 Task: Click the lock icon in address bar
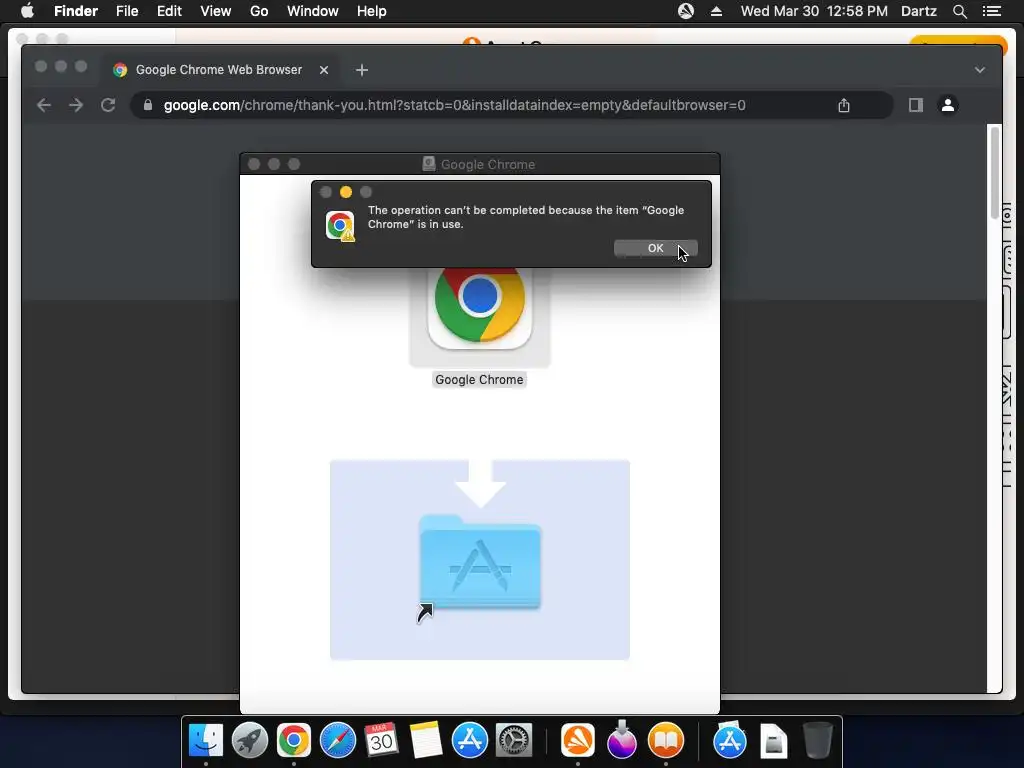[x=148, y=105]
